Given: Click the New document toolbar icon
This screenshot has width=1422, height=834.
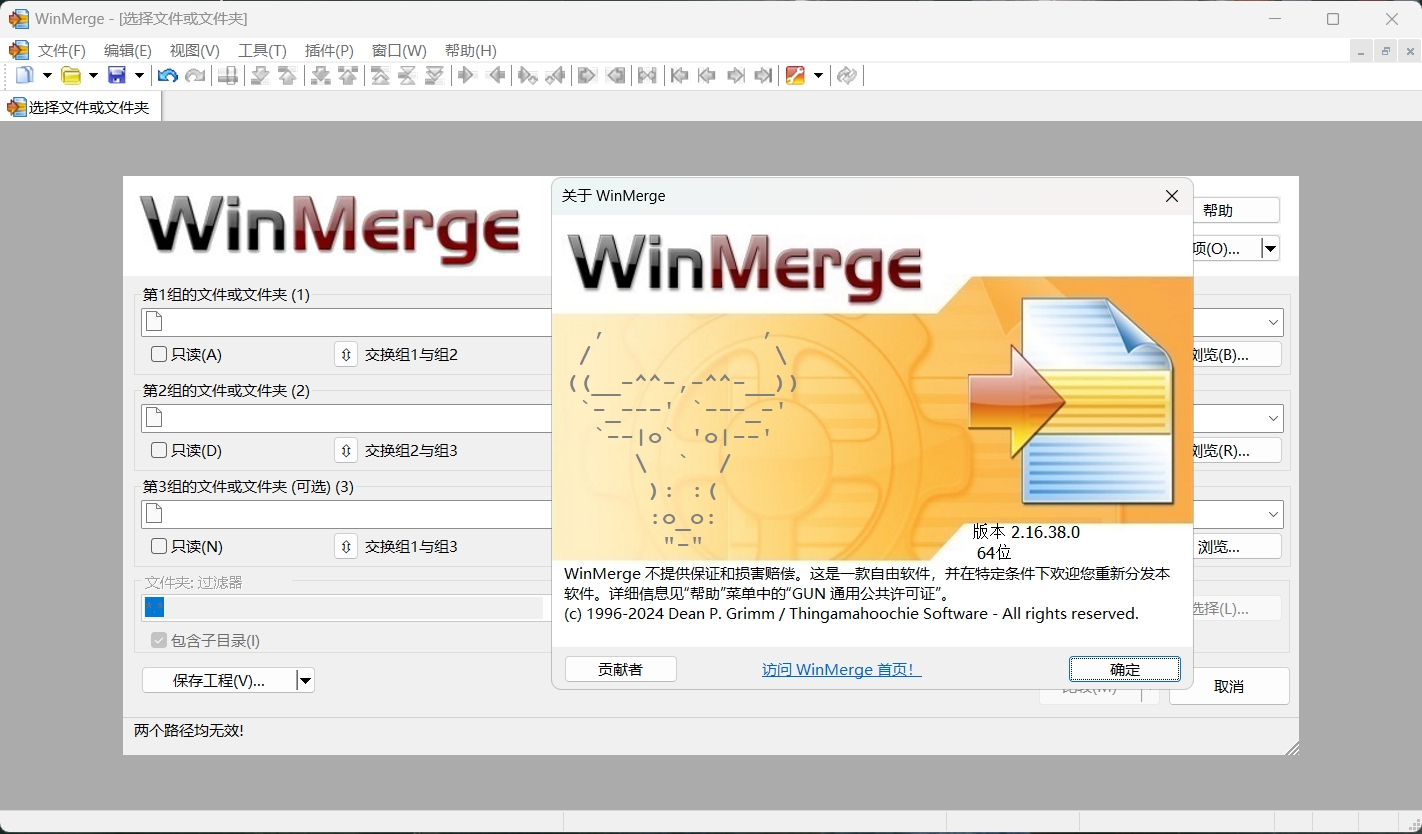Looking at the screenshot, I should tap(24, 76).
